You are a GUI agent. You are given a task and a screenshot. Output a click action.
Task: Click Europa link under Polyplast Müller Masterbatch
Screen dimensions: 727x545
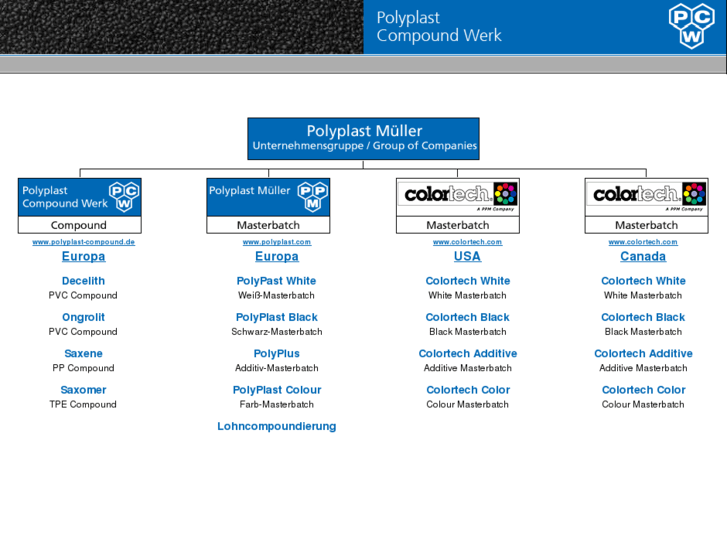pyautogui.click(x=277, y=256)
